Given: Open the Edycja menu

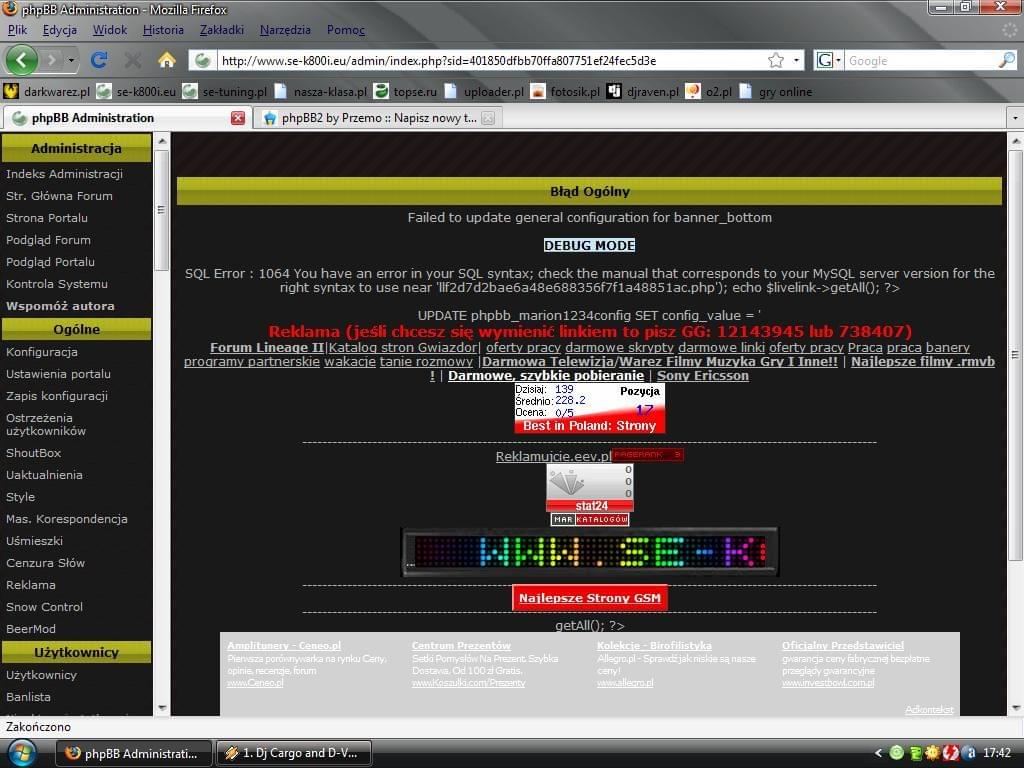Looking at the screenshot, I should 59,30.
